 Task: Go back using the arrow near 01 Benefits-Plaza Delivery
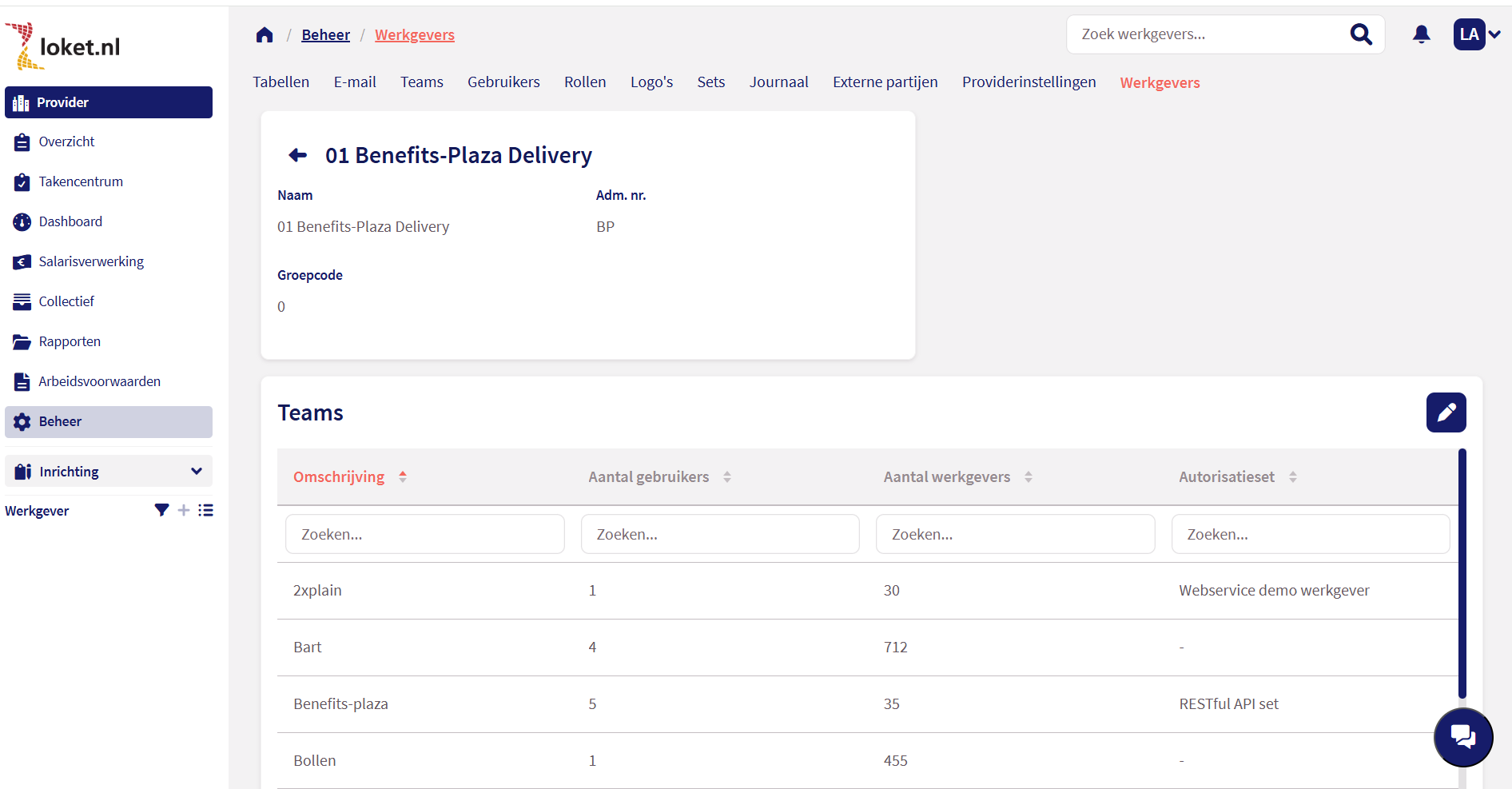pos(296,155)
